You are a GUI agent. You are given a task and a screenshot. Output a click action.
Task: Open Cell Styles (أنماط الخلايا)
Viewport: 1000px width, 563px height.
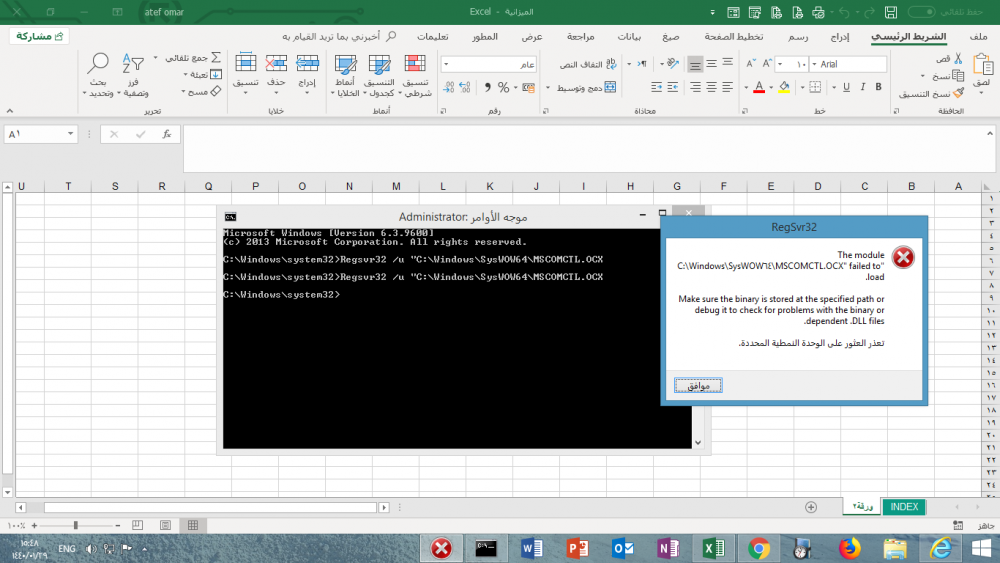pyautogui.click(x=346, y=75)
